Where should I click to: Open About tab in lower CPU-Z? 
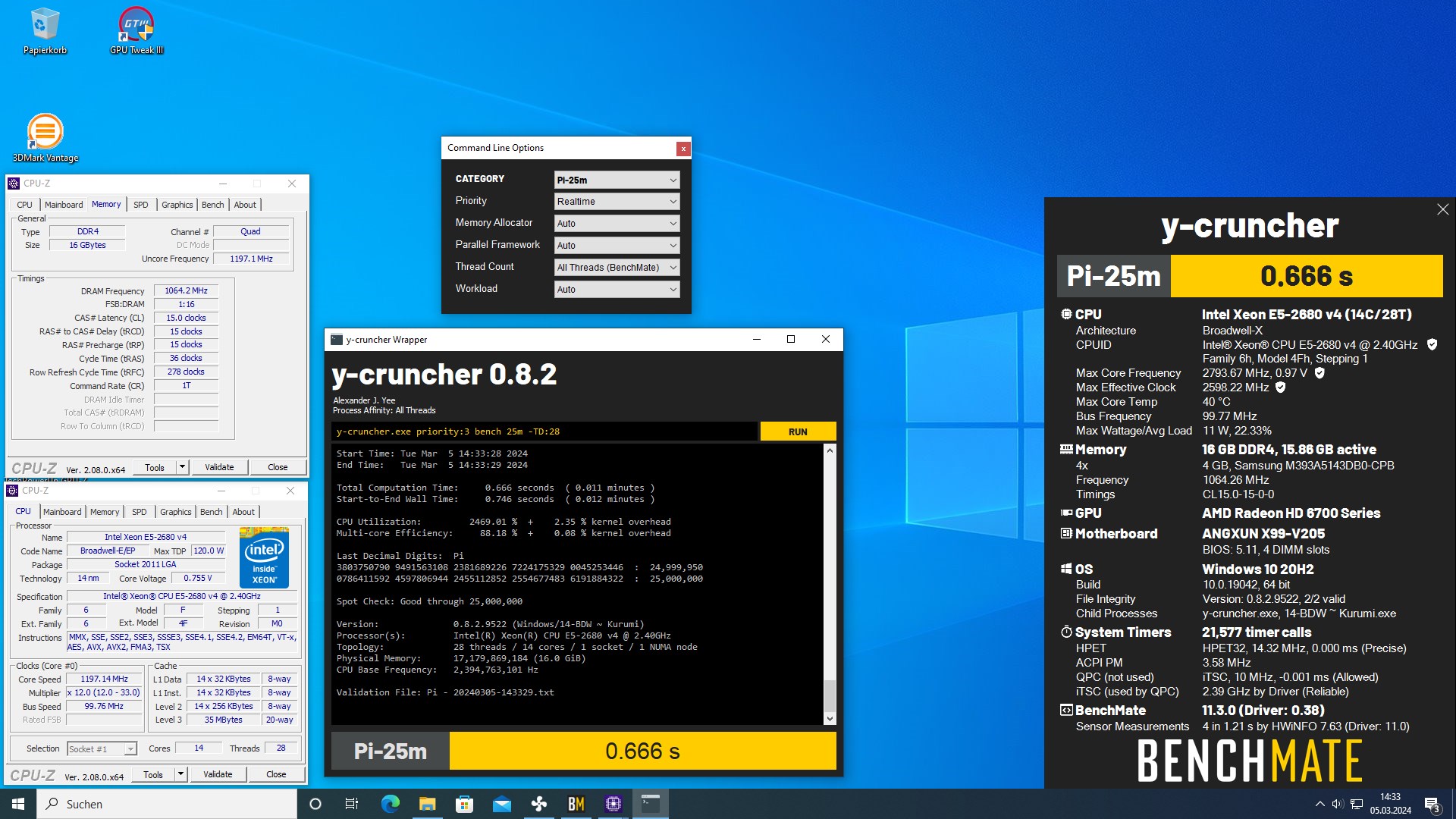[243, 512]
